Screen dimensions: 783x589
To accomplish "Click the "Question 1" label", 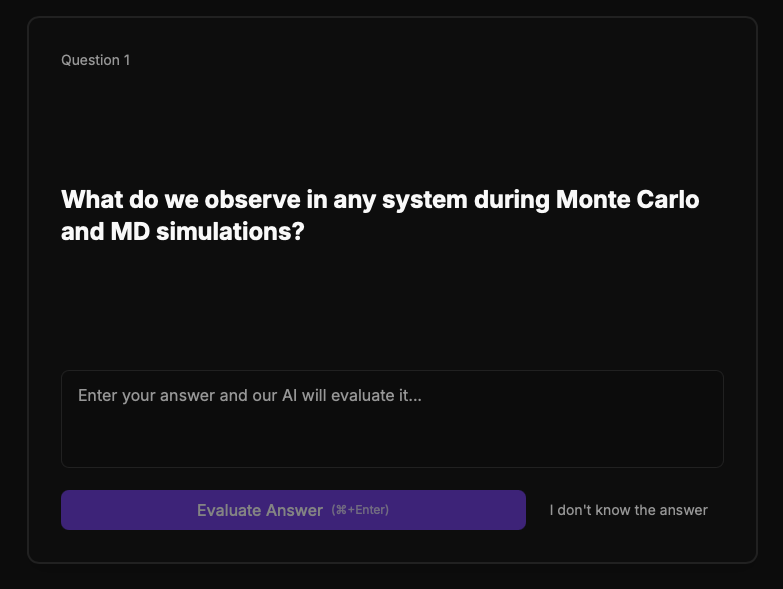I will (x=95, y=60).
